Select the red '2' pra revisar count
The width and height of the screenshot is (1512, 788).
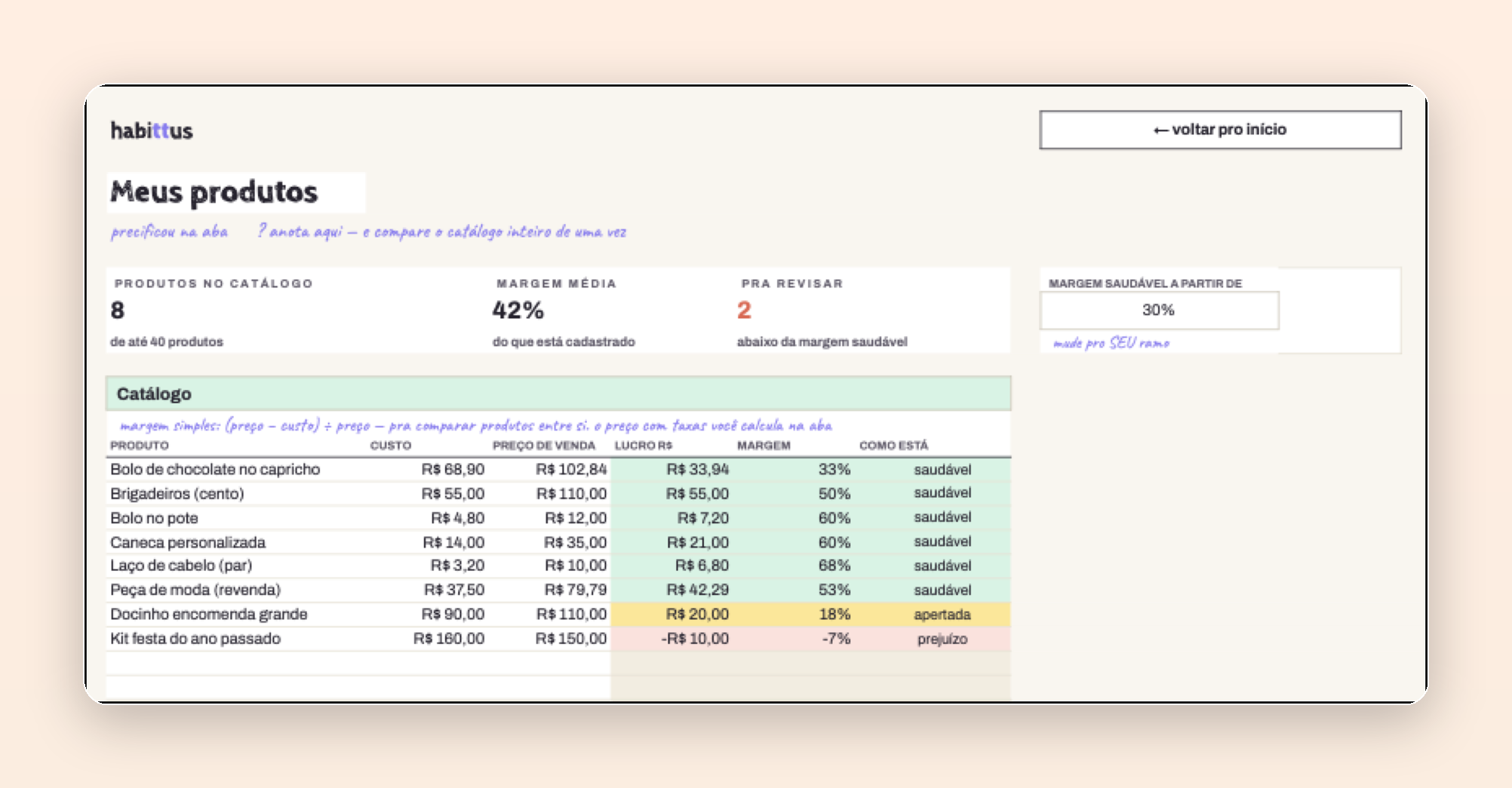pyautogui.click(x=744, y=310)
